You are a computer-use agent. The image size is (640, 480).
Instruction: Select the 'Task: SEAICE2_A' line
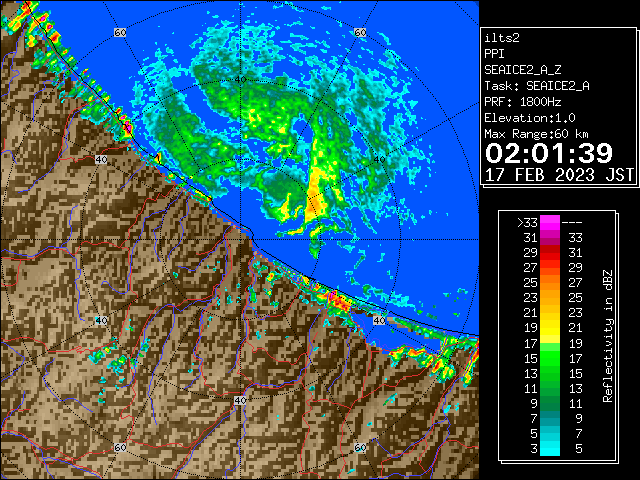tap(537, 86)
